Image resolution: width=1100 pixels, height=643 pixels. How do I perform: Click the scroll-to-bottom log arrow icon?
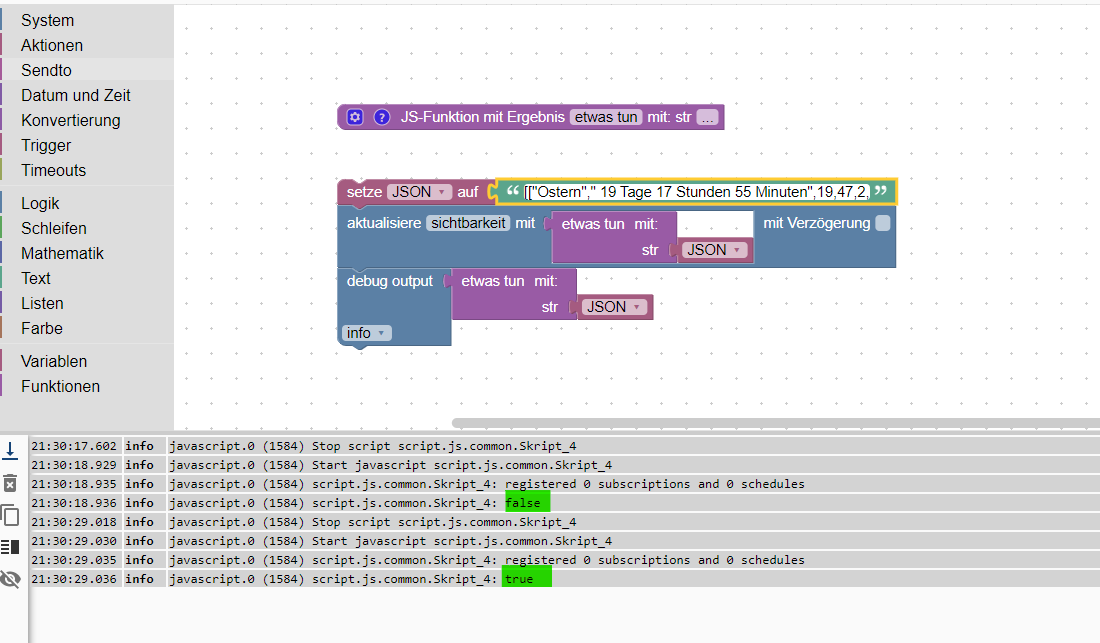(10, 451)
